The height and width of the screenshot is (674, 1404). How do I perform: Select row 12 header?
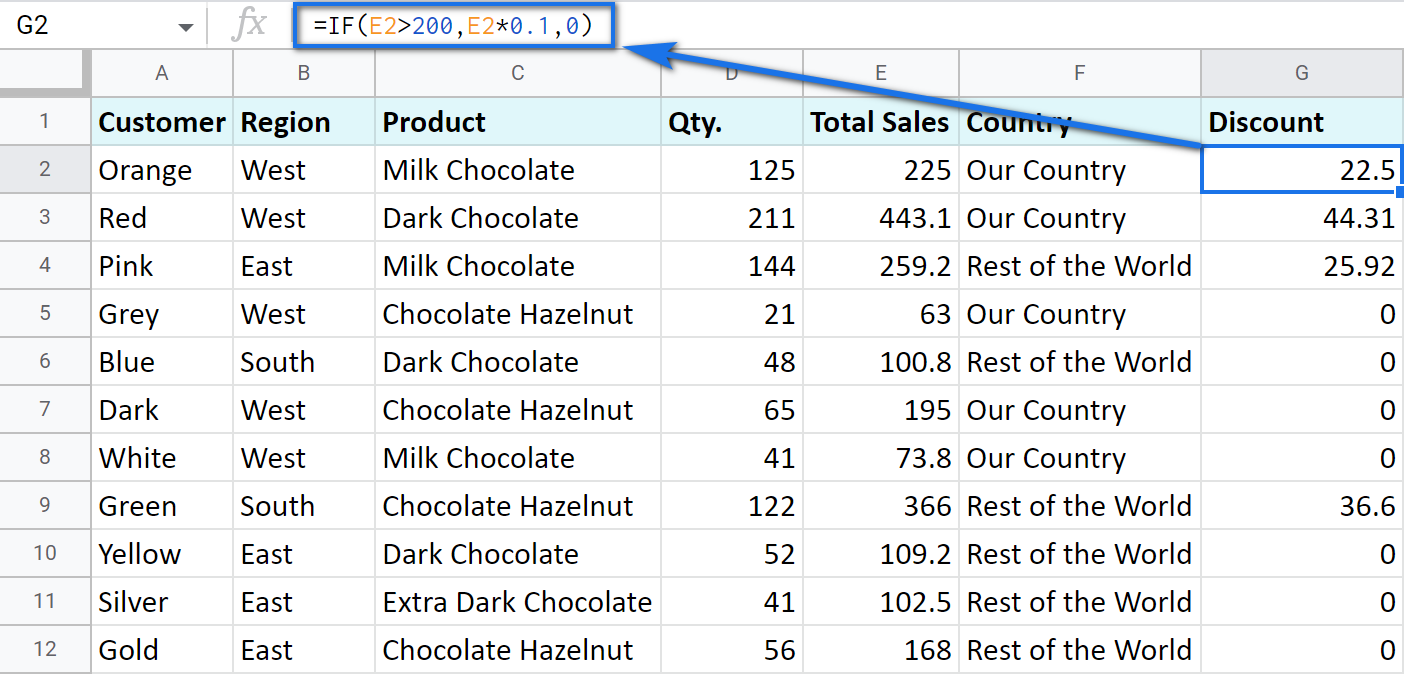pyautogui.click(x=45, y=649)
